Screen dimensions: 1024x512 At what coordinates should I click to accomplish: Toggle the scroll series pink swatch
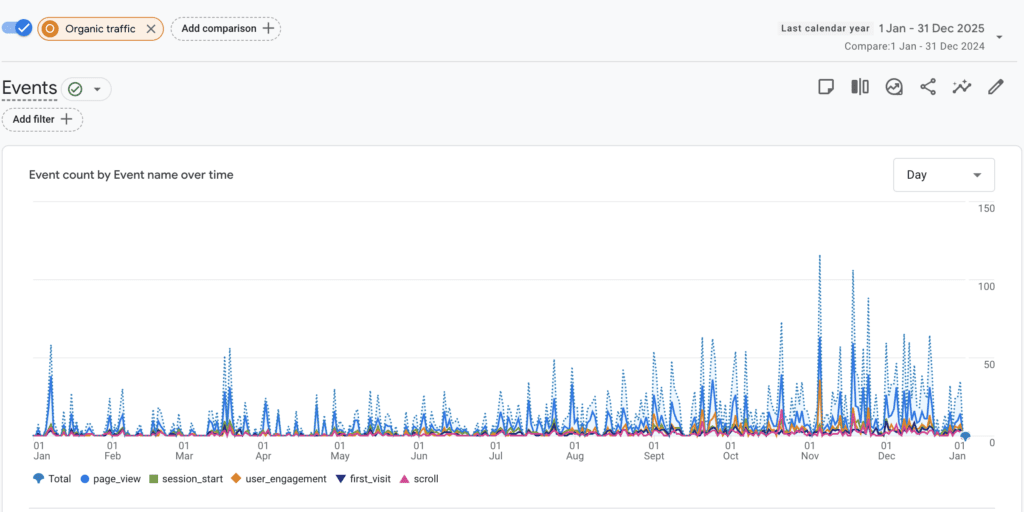[405, 479]
